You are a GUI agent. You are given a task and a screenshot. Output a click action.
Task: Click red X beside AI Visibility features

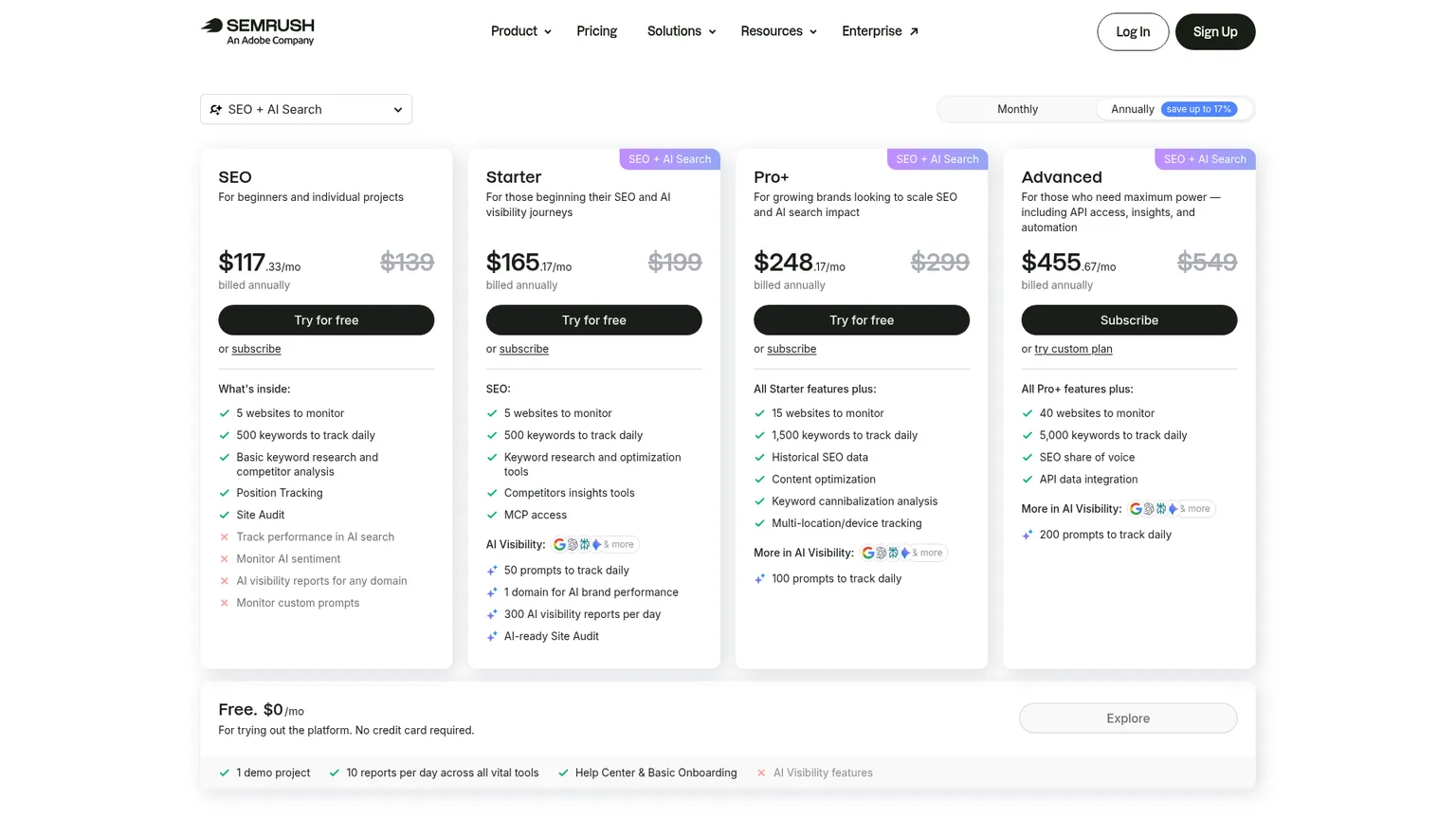[x=761, y=773]
